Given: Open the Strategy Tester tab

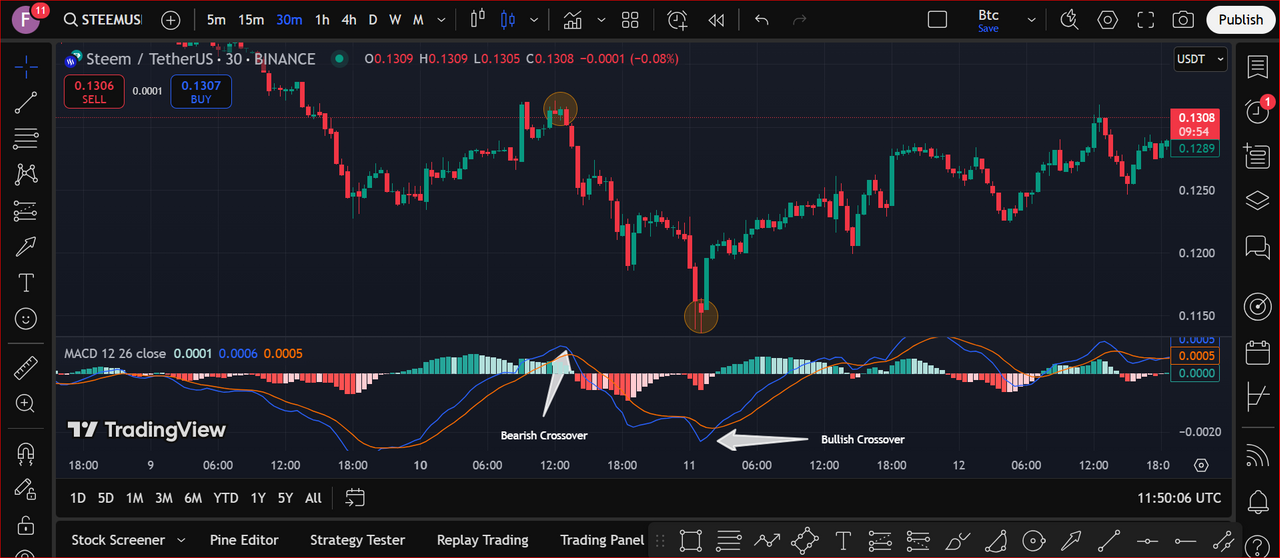Looking at the screenshot, I should coord(357,540).
